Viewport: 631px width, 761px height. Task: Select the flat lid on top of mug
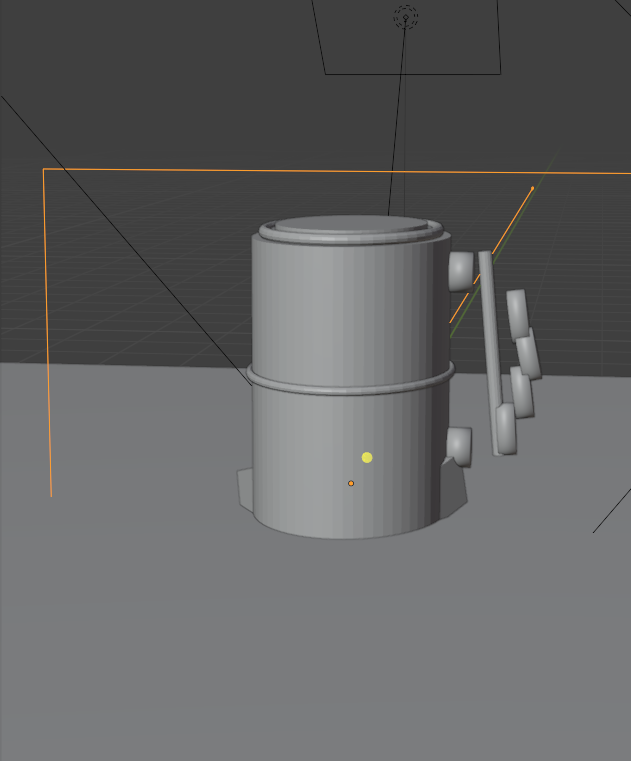pyautogui.click(x=351, y=225)
